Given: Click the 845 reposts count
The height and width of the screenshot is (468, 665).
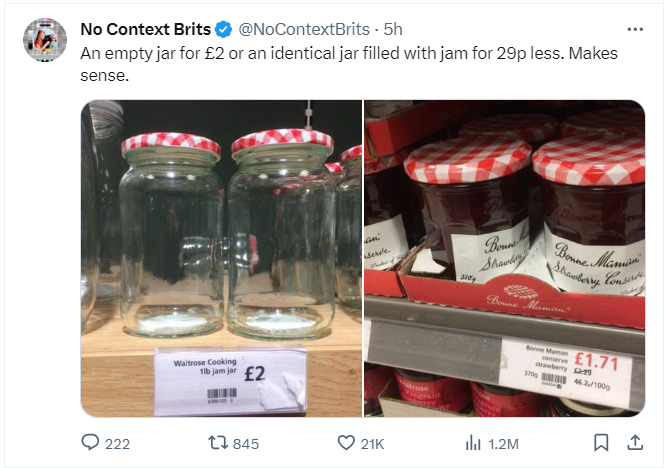Looking at the screenshot, I should (x=246, y=444).
